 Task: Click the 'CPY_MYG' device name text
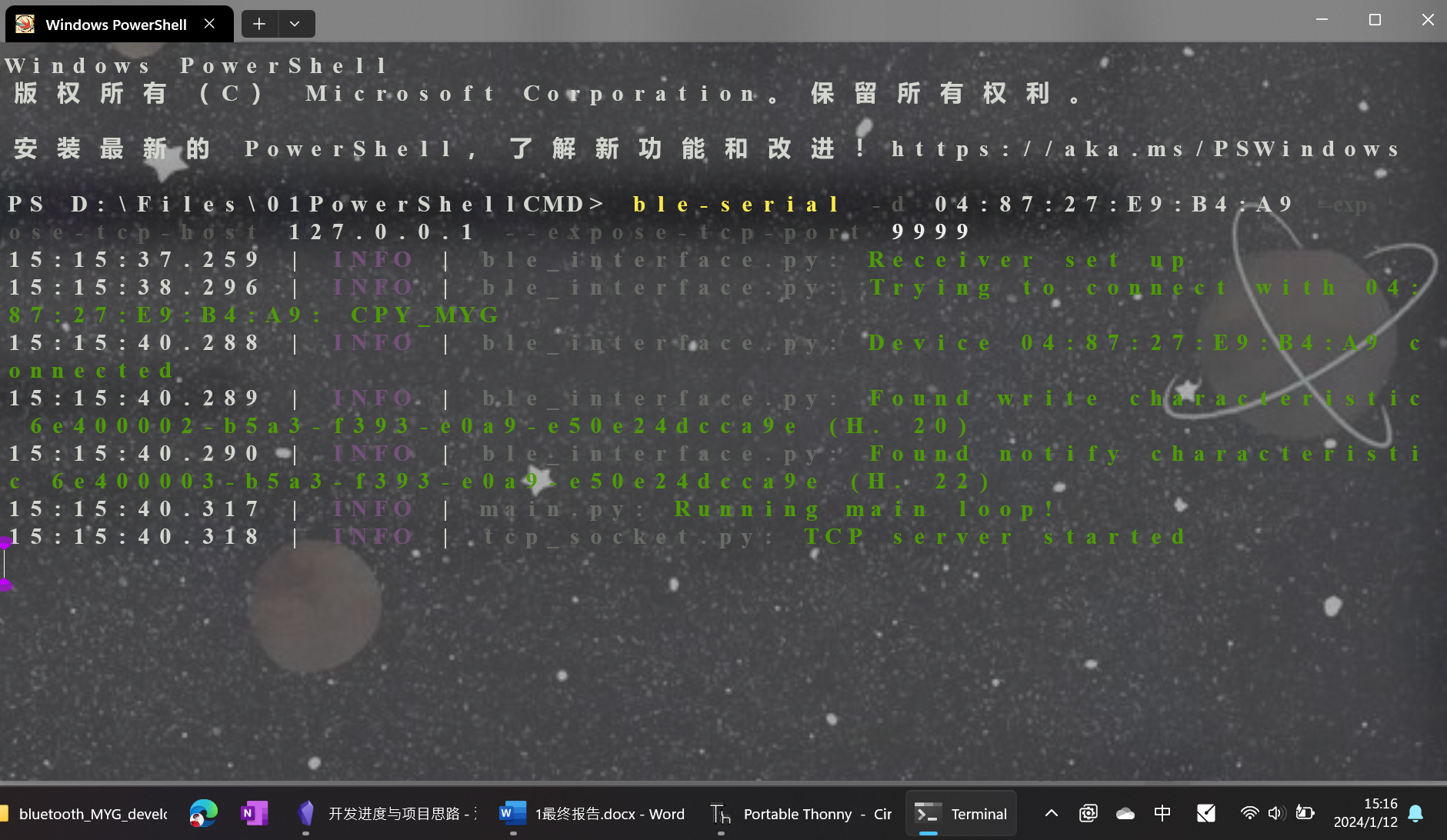(425, 315)
